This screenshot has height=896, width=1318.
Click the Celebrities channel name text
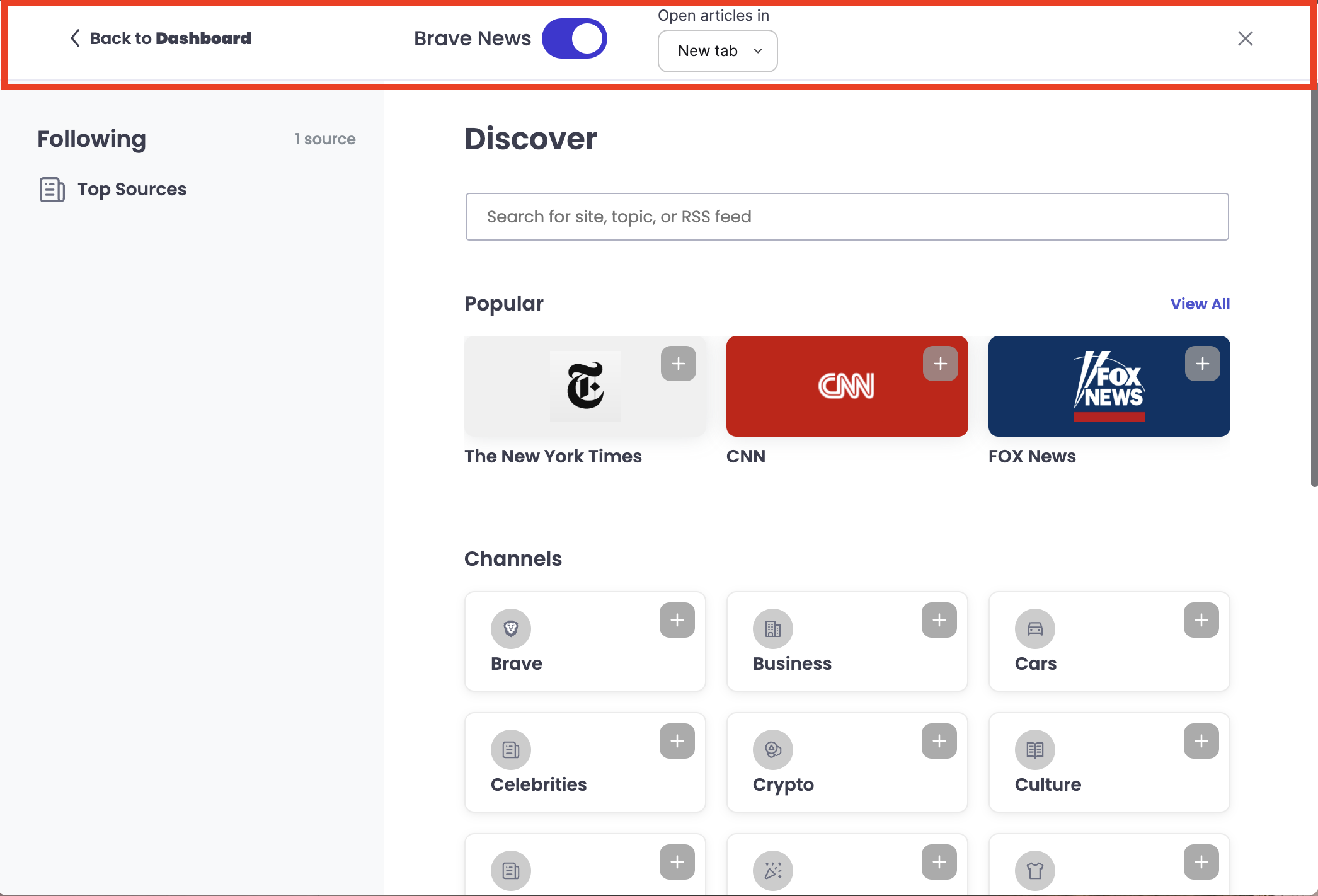539,784
